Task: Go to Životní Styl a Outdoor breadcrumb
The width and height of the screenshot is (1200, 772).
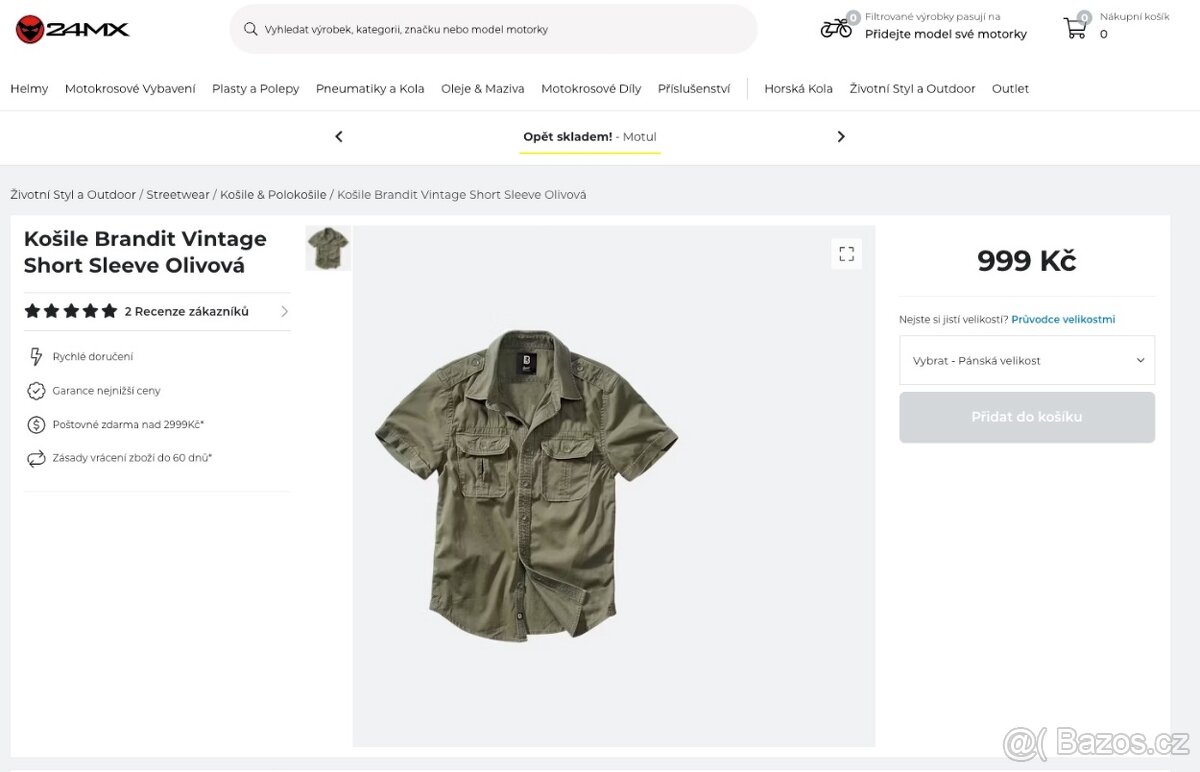Action: click(x=73, y=195)
